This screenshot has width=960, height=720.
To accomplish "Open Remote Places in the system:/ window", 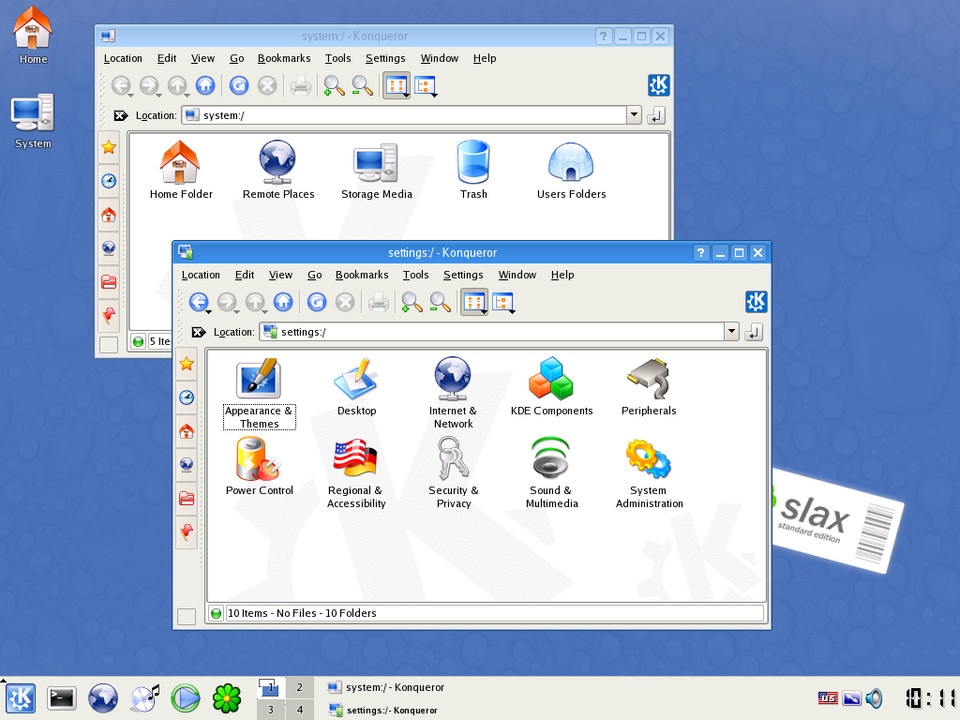I will coord(278,170).
